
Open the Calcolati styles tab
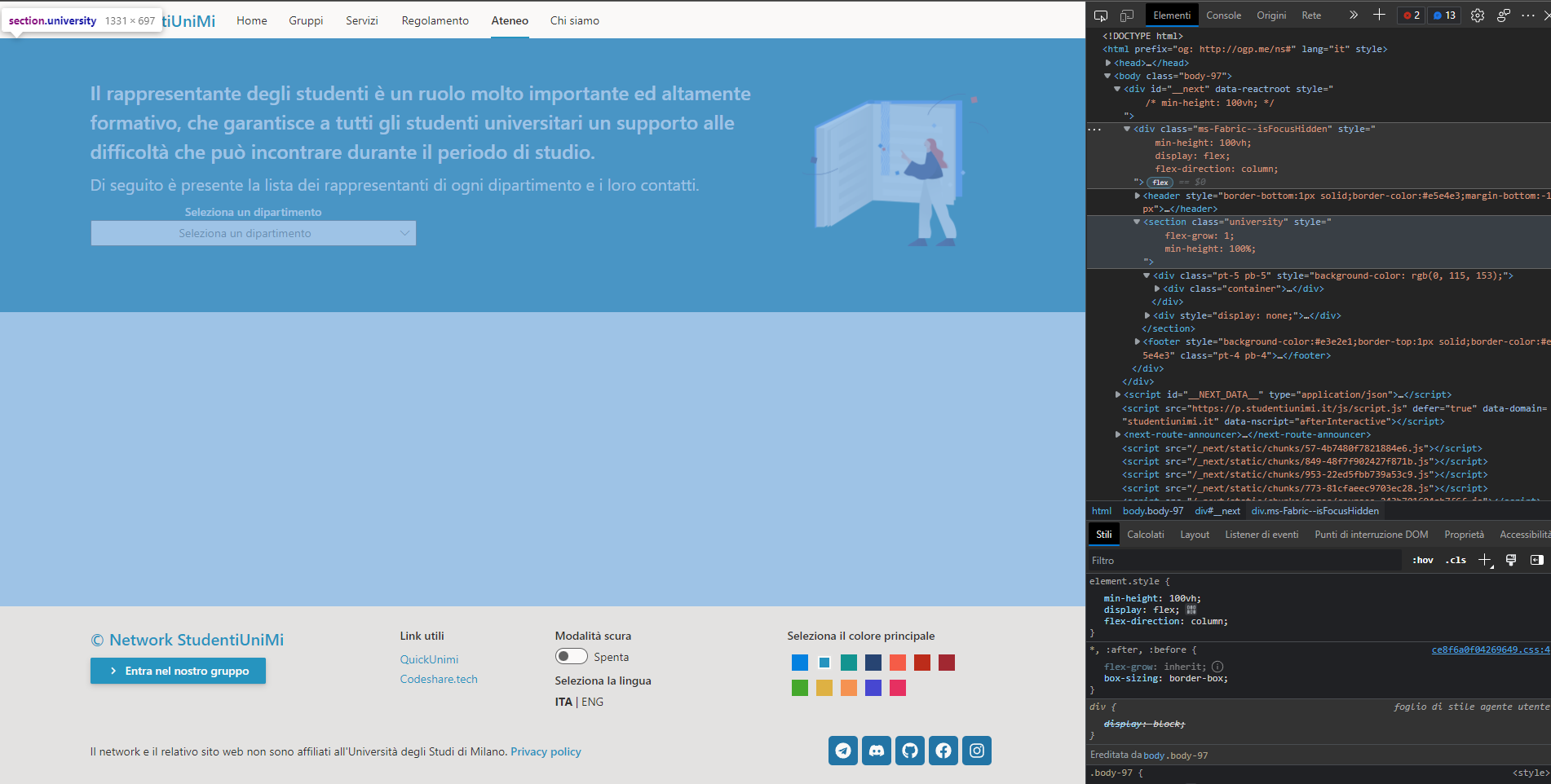[x=1146, y=535]
